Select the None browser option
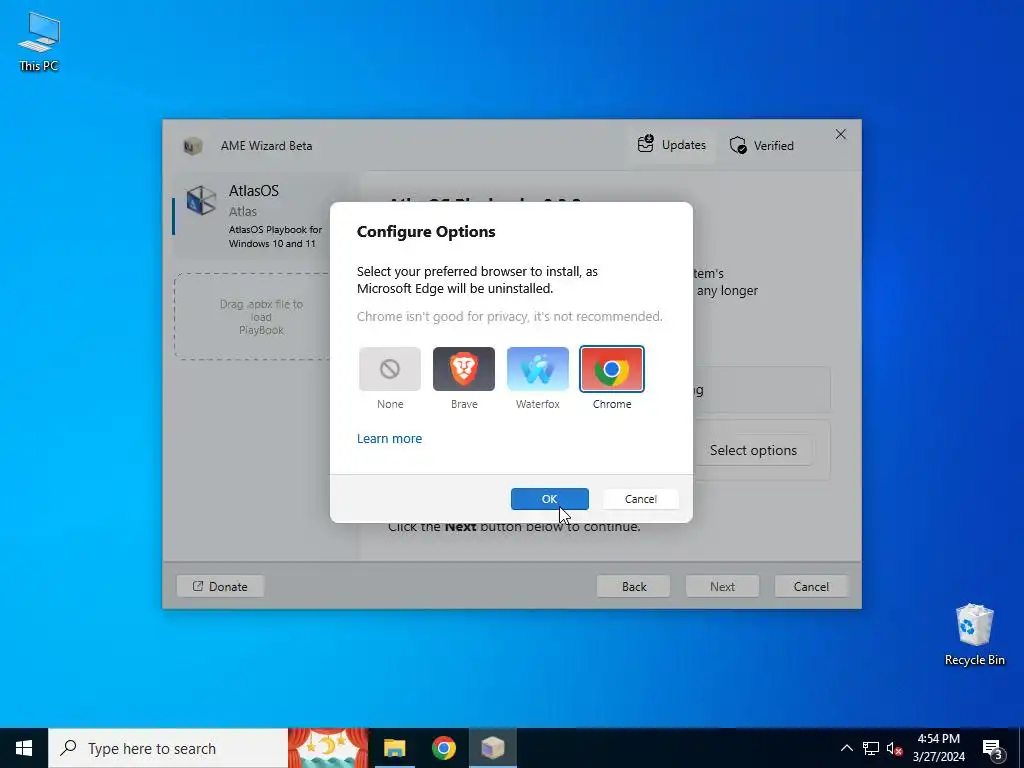The image size is (1024, 768). (x=390, y=369)
